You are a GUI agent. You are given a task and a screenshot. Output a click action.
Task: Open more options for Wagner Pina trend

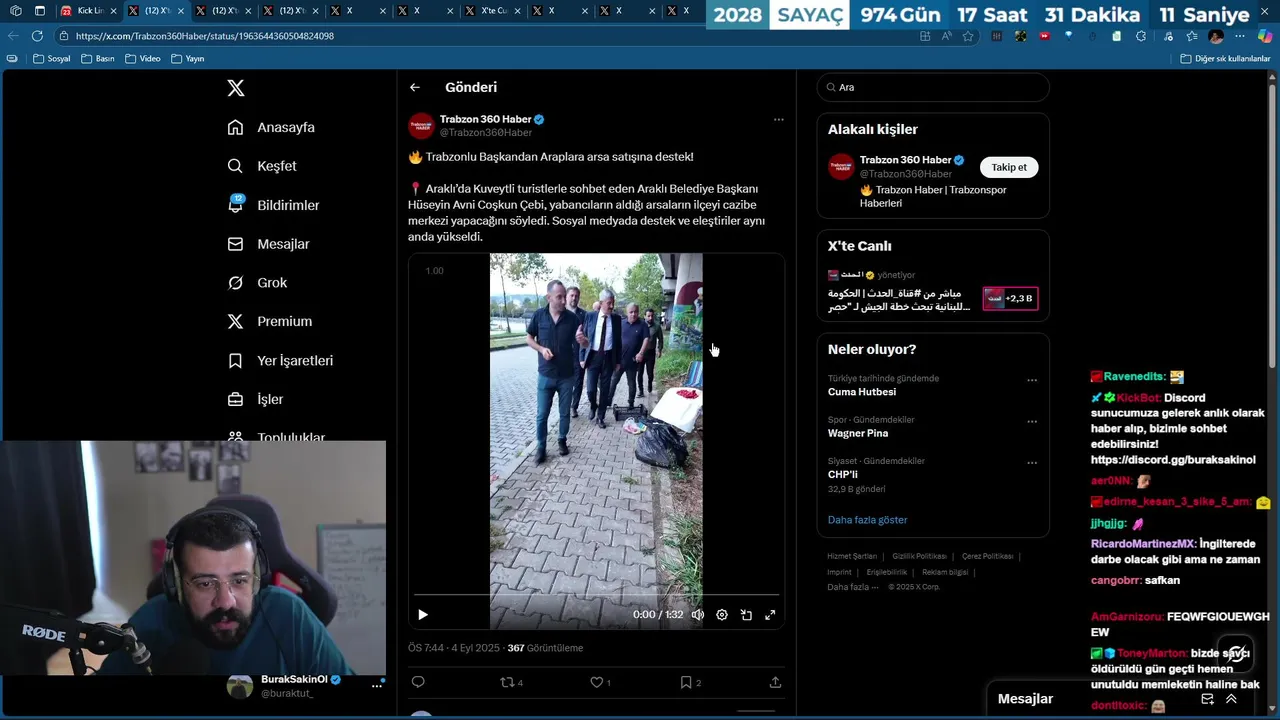point(1032,421)
